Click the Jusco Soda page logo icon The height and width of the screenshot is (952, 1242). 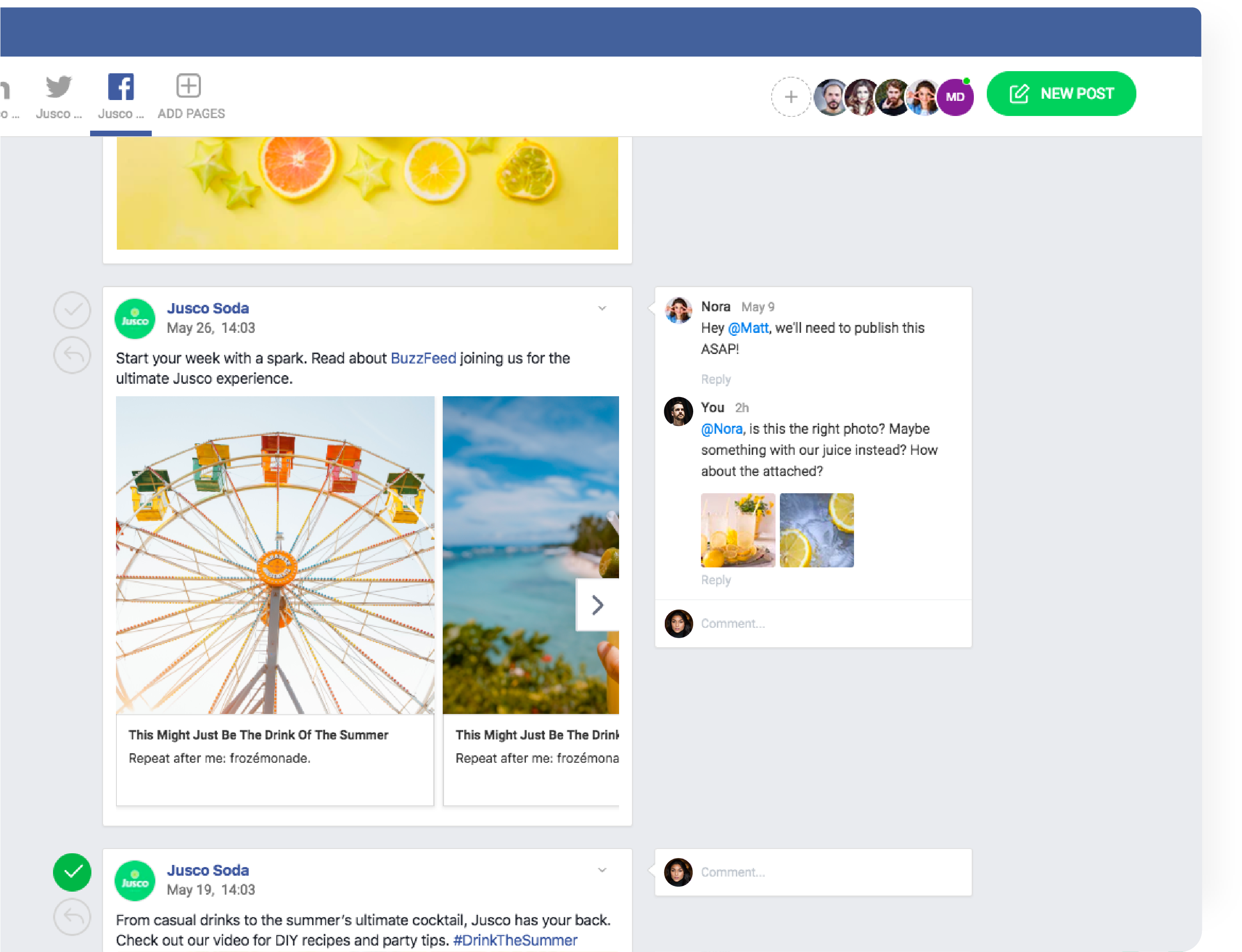pos(135,319)
